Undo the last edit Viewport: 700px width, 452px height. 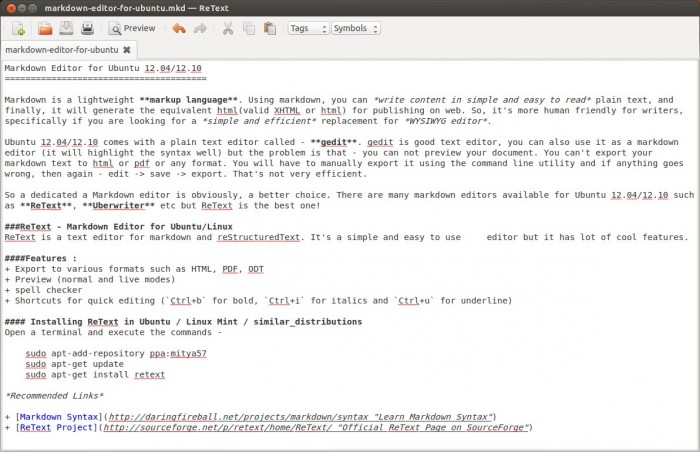point(178,28)
